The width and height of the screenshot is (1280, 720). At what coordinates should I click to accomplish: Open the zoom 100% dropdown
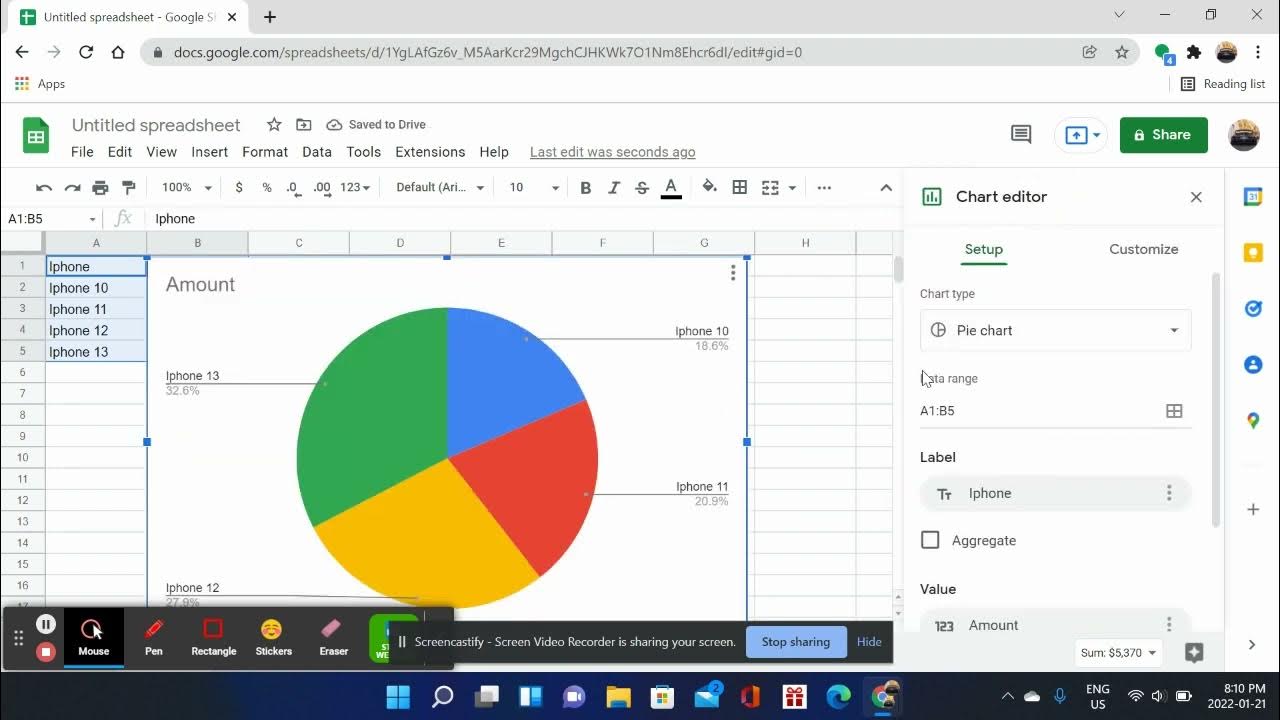[x=187, y=187]
